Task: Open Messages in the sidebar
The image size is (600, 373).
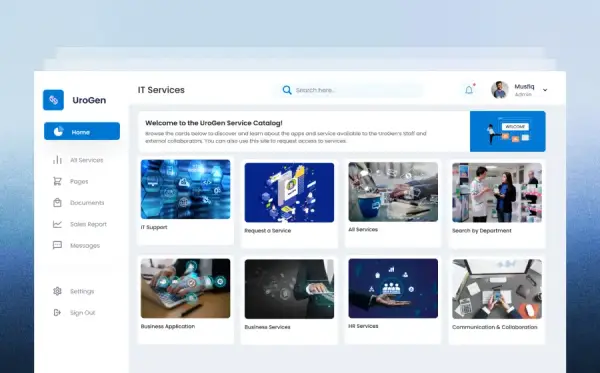Action: click(x=85, y=246)
